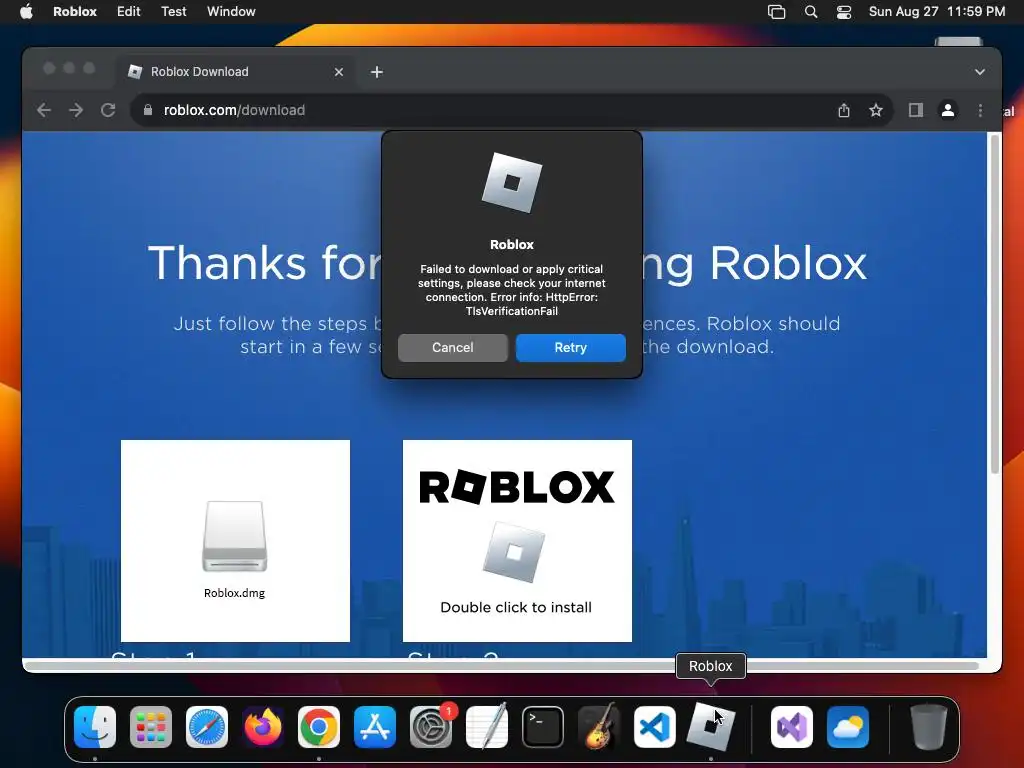
Task: Open the Apple menu
Action: click(26, 11)
